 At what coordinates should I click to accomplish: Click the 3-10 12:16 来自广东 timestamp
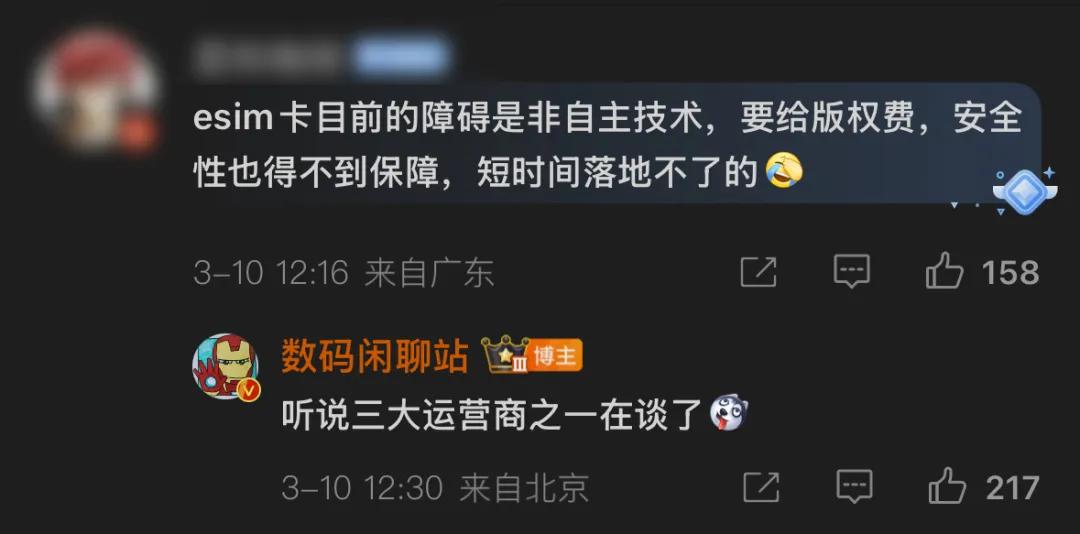pos(344,273)
